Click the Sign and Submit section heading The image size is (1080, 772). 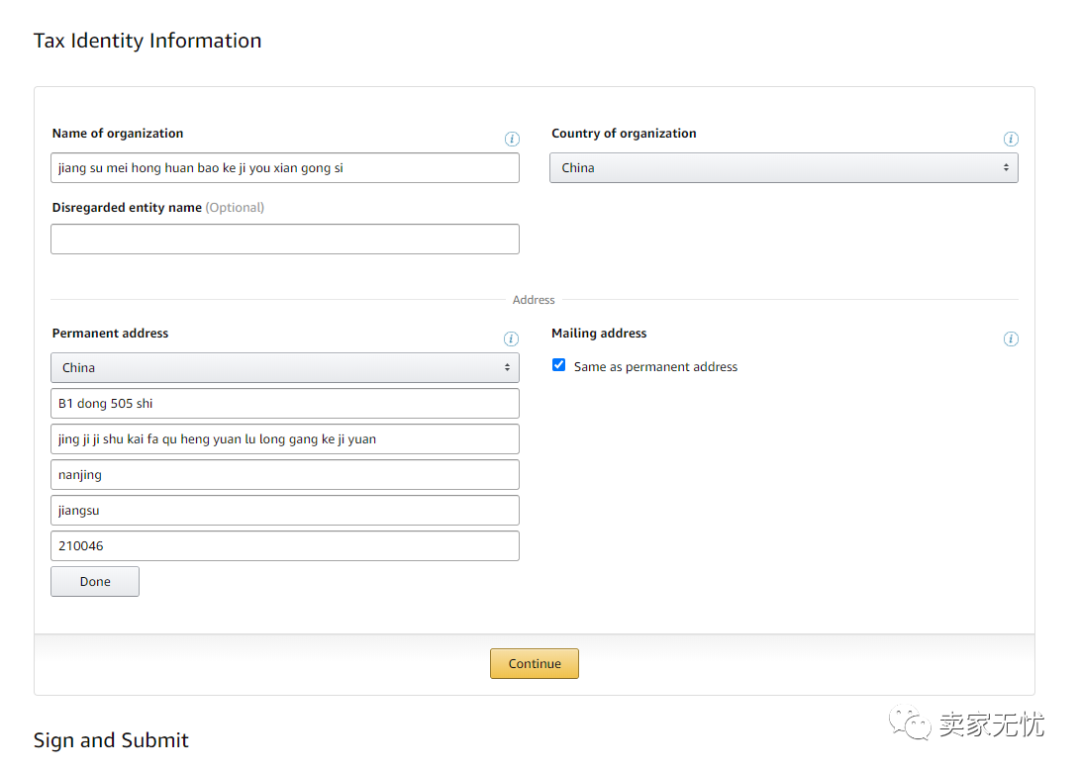click(111, 741)
